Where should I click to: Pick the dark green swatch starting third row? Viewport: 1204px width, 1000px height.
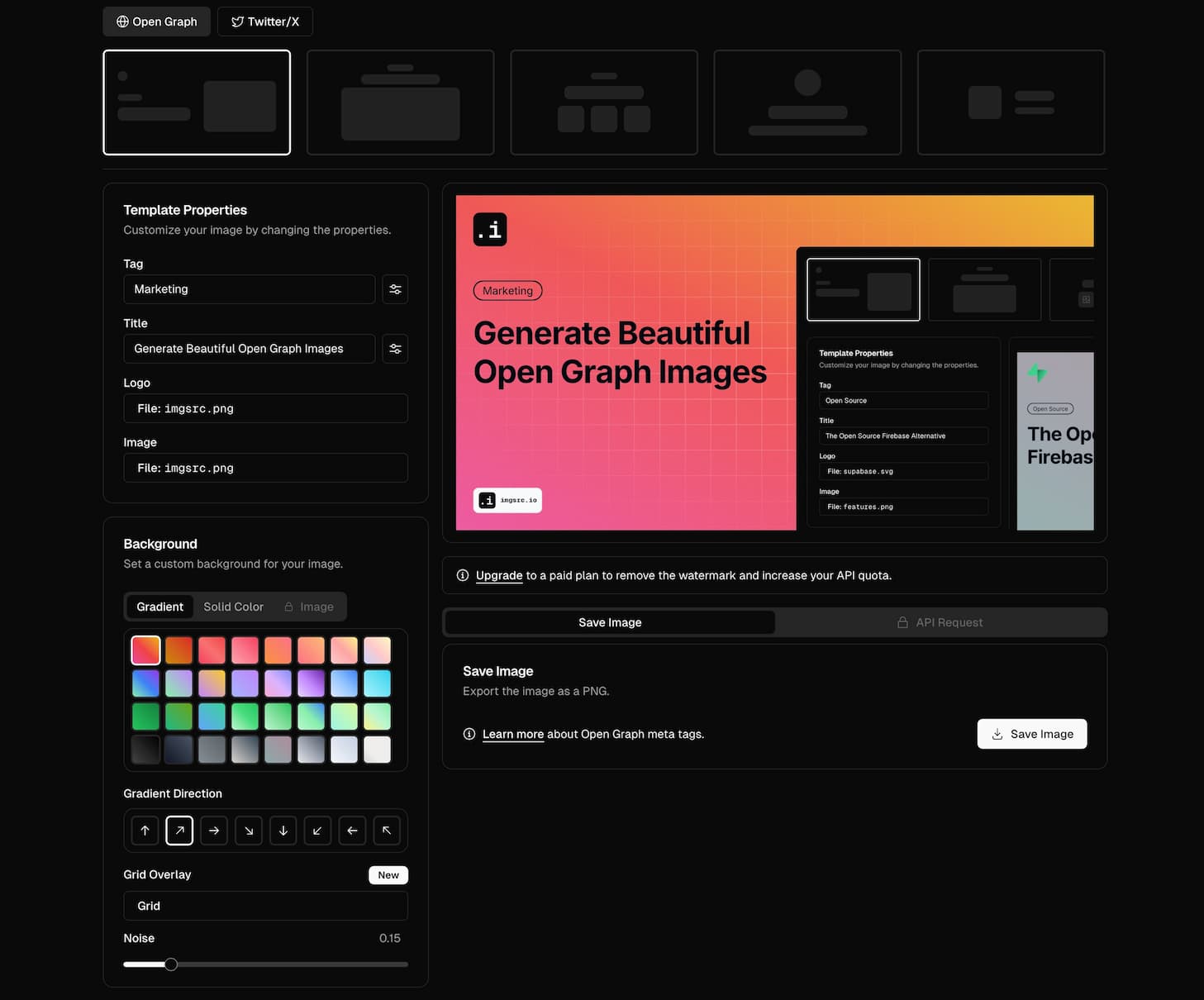point(145,717)
